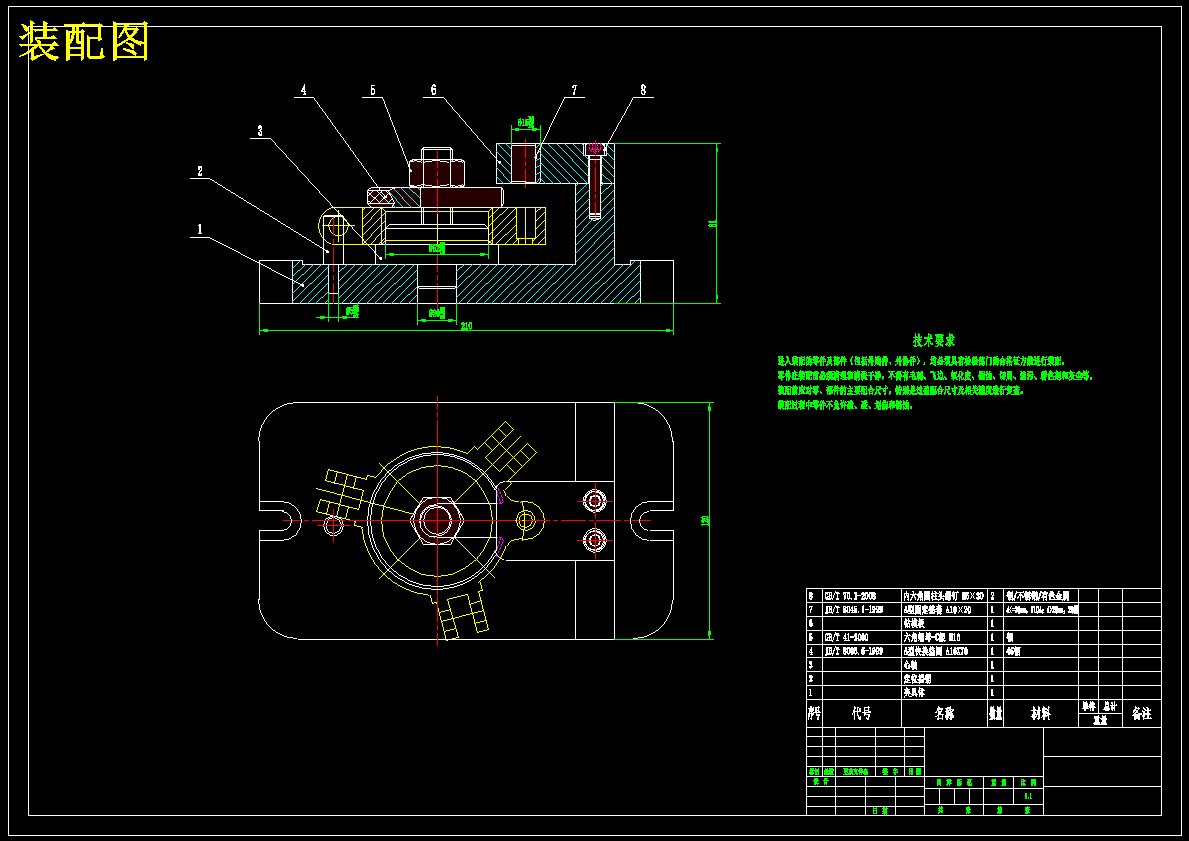This screenshot has width=1189, height=841.
Task: Select the 六角螺母-C级 M16 name cell
Action: [x=944, y=638]
